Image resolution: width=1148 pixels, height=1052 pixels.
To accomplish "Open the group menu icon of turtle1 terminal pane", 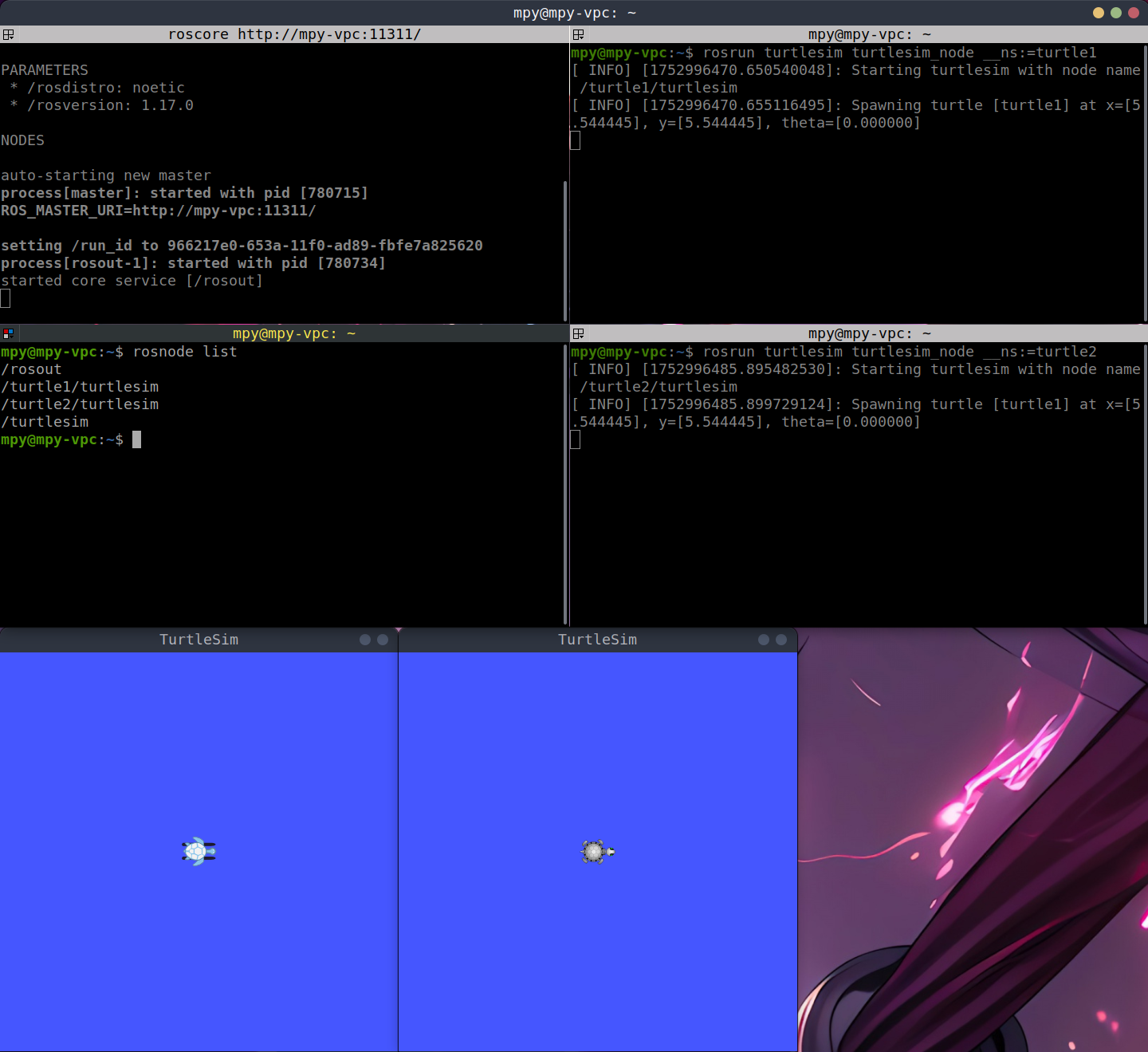I will click(x=579, y=34).
